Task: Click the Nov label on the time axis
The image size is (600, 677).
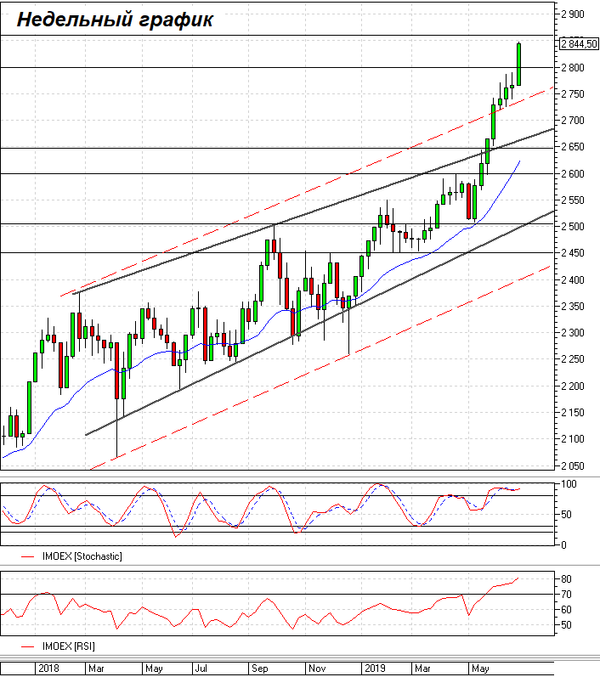Action: point(317,668)
